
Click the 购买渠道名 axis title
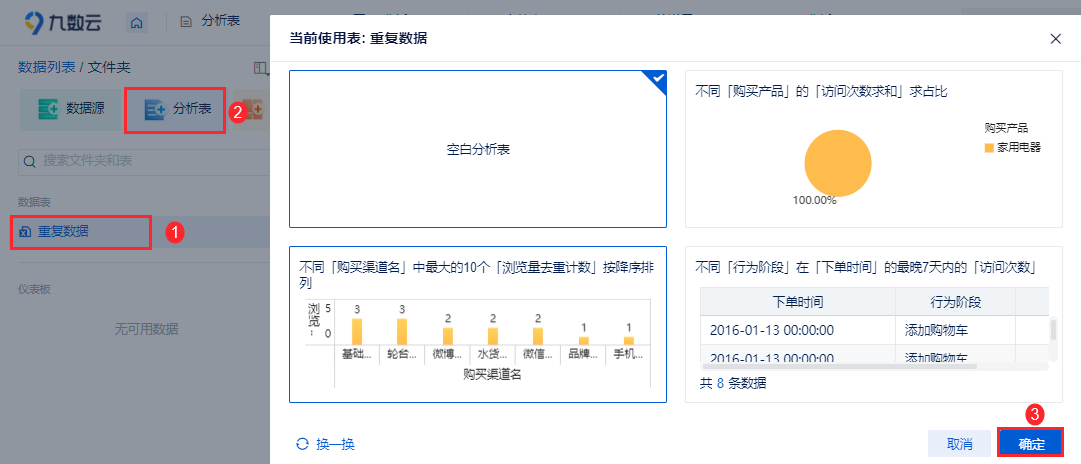[492, 374]
